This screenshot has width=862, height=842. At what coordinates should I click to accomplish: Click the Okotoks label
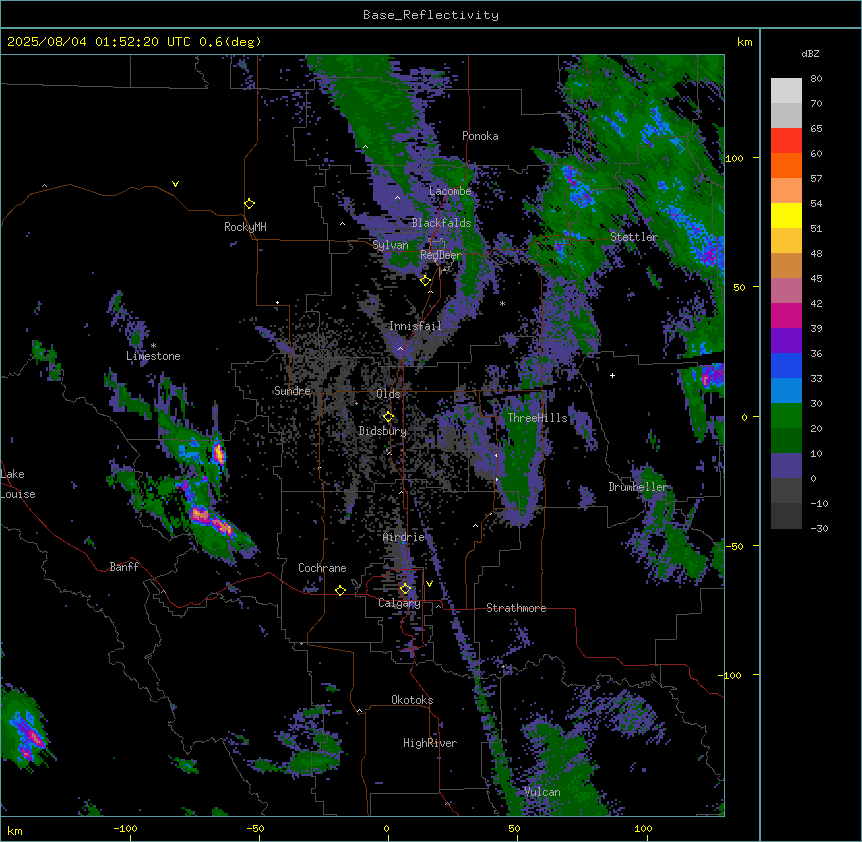point(412,700)
